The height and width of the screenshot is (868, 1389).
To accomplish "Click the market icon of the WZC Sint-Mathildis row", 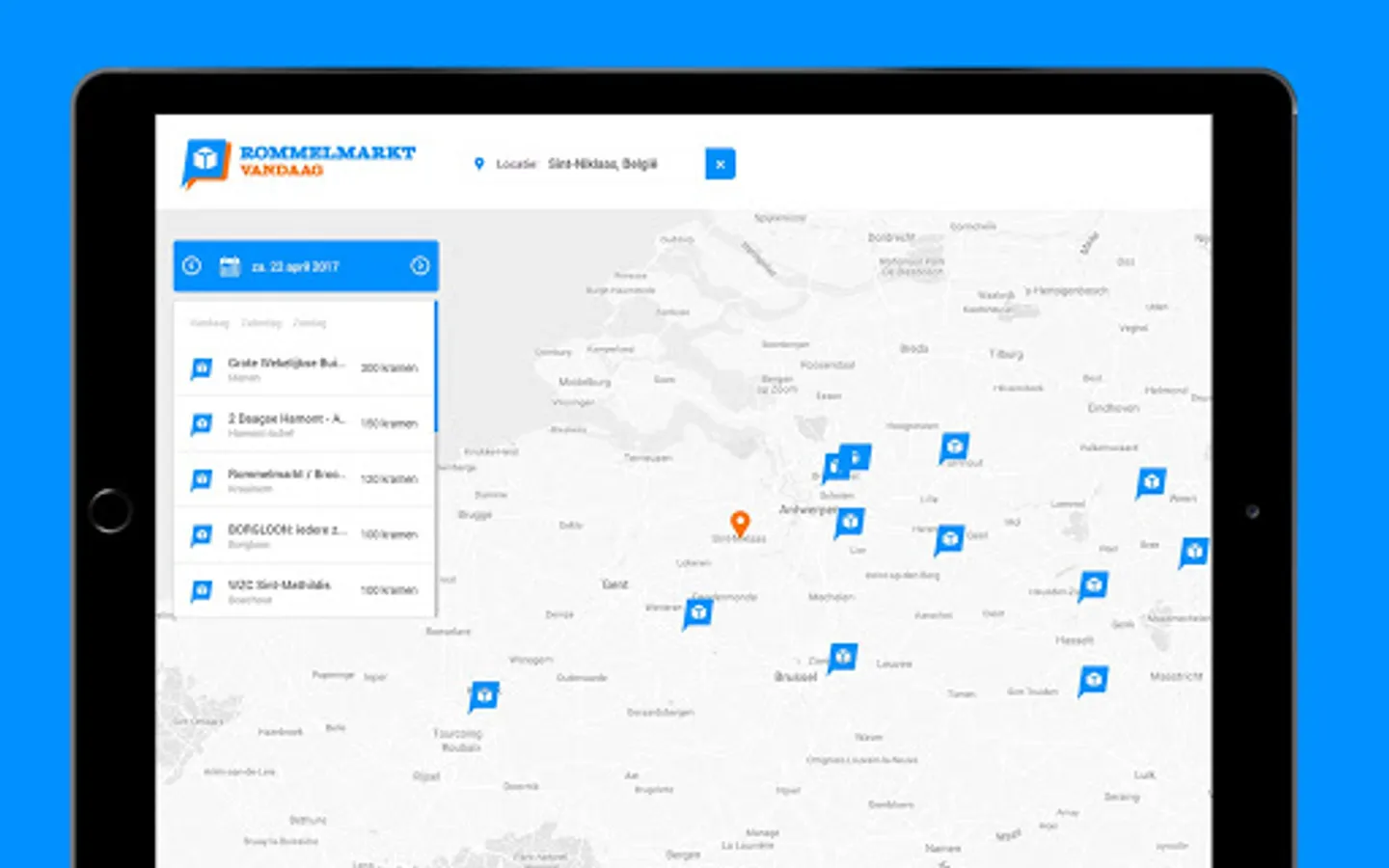I will [201, 590].
